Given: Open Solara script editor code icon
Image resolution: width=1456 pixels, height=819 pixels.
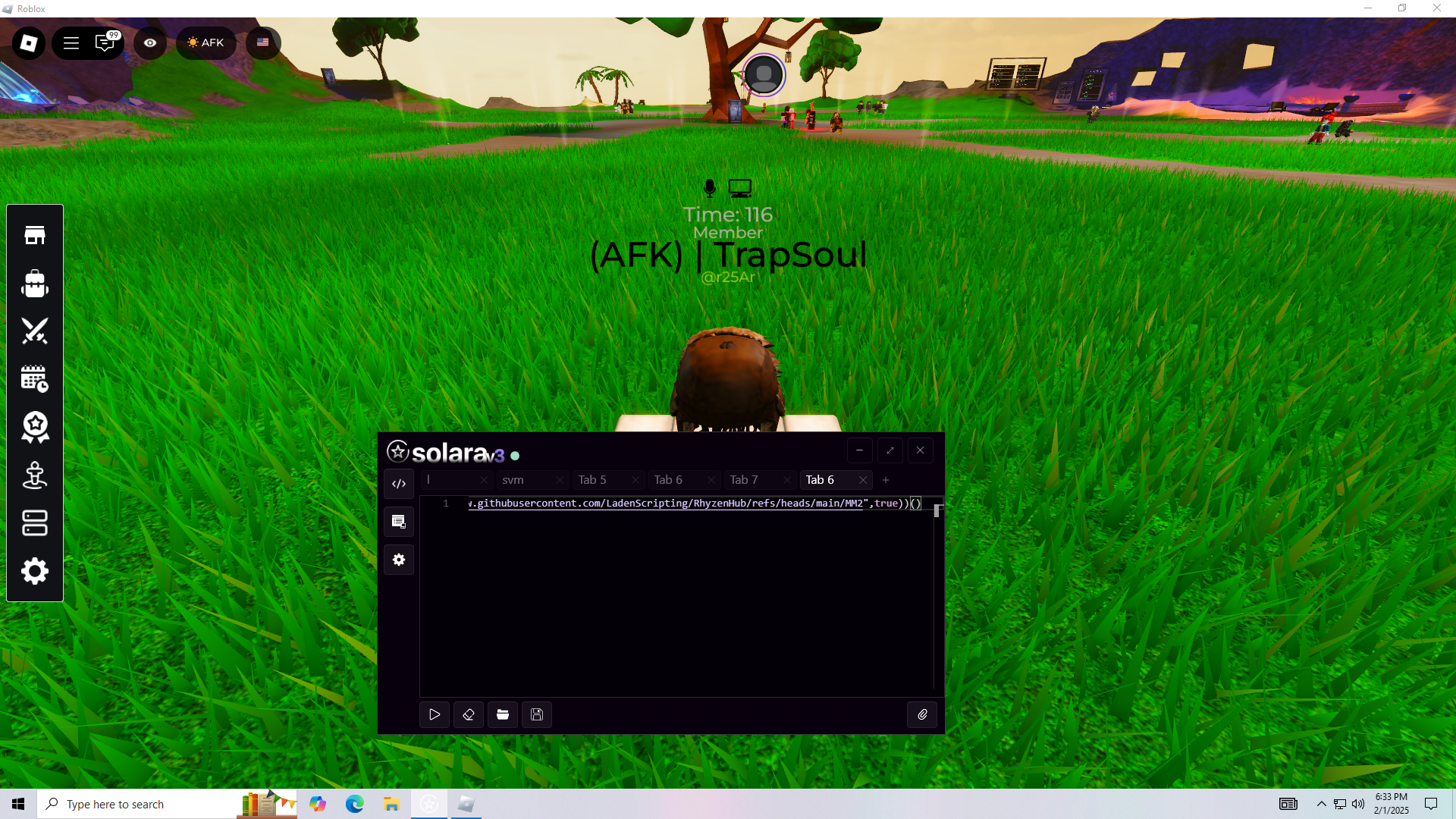Looking at the screenshot, I should [399, 484].
